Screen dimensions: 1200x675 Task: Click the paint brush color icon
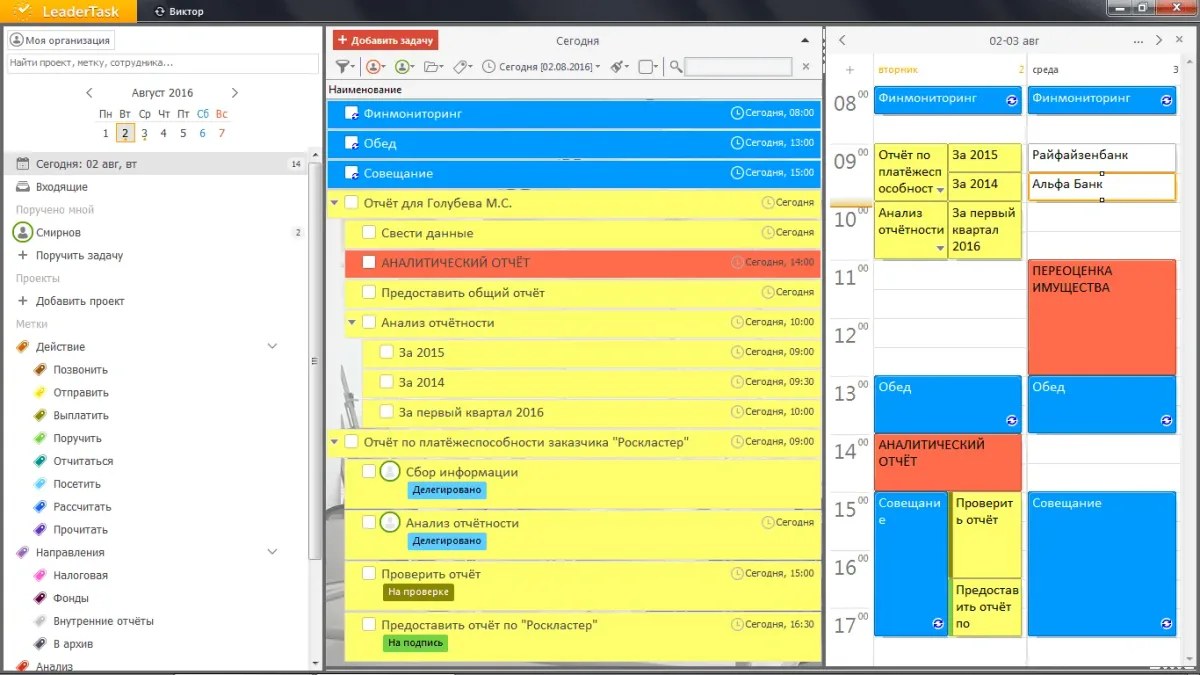[x=618, y=67]
